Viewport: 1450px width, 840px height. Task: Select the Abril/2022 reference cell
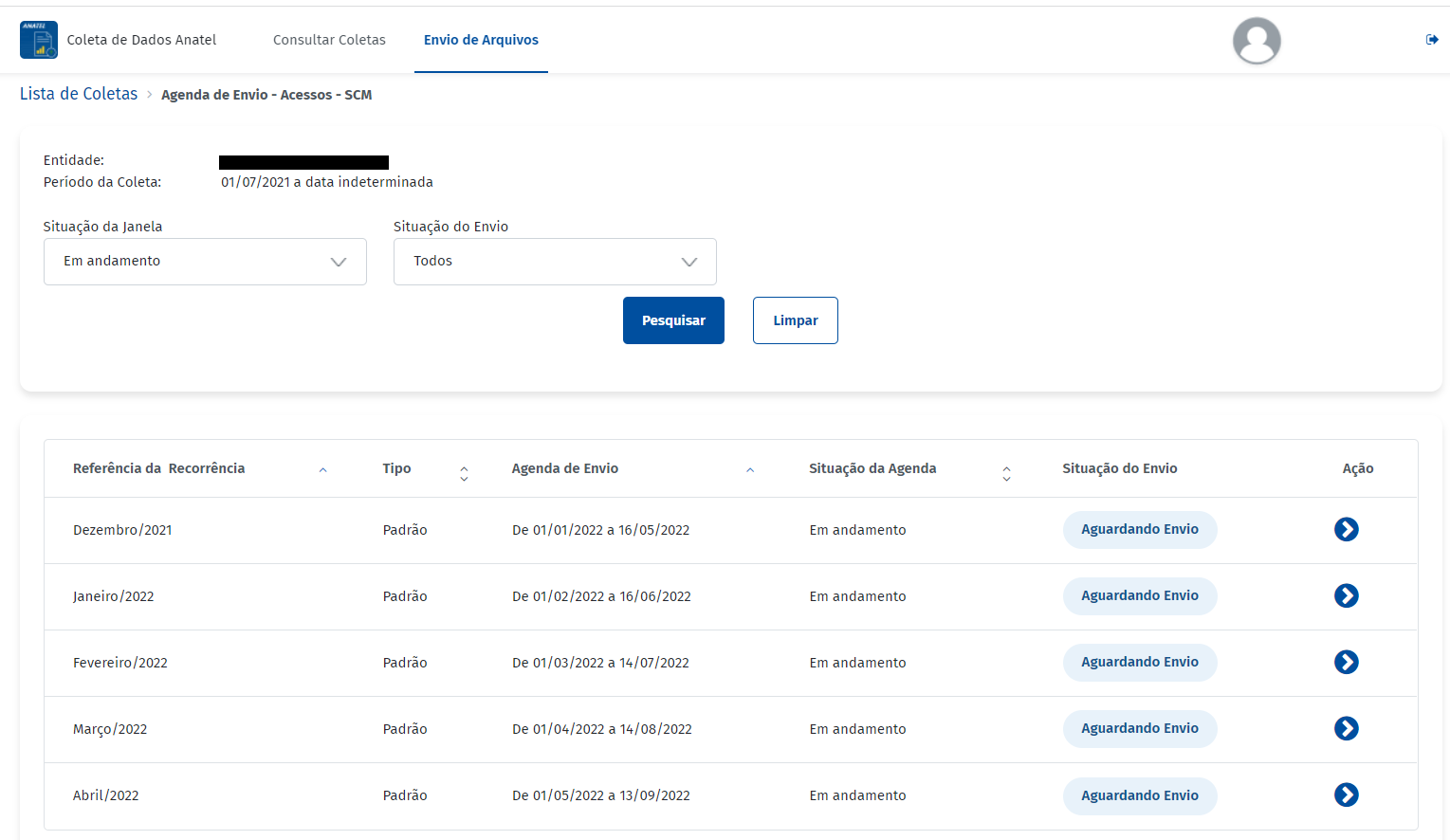[106, 795]
